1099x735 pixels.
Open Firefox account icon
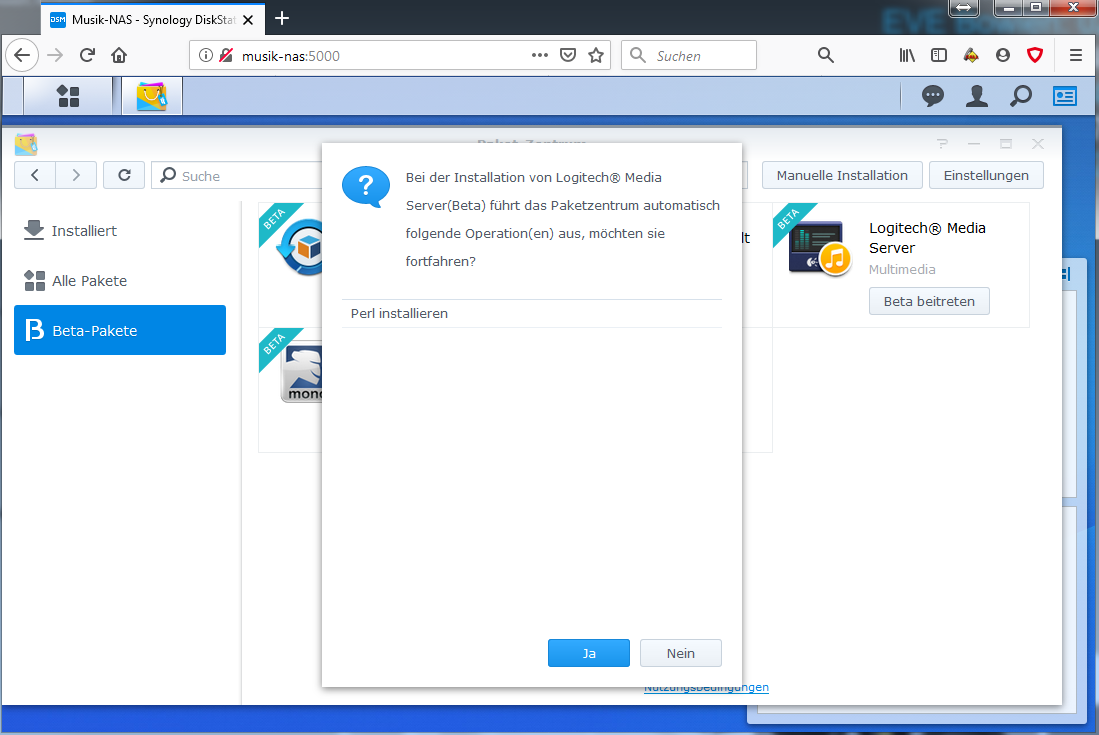click(x=1003, y=55)
